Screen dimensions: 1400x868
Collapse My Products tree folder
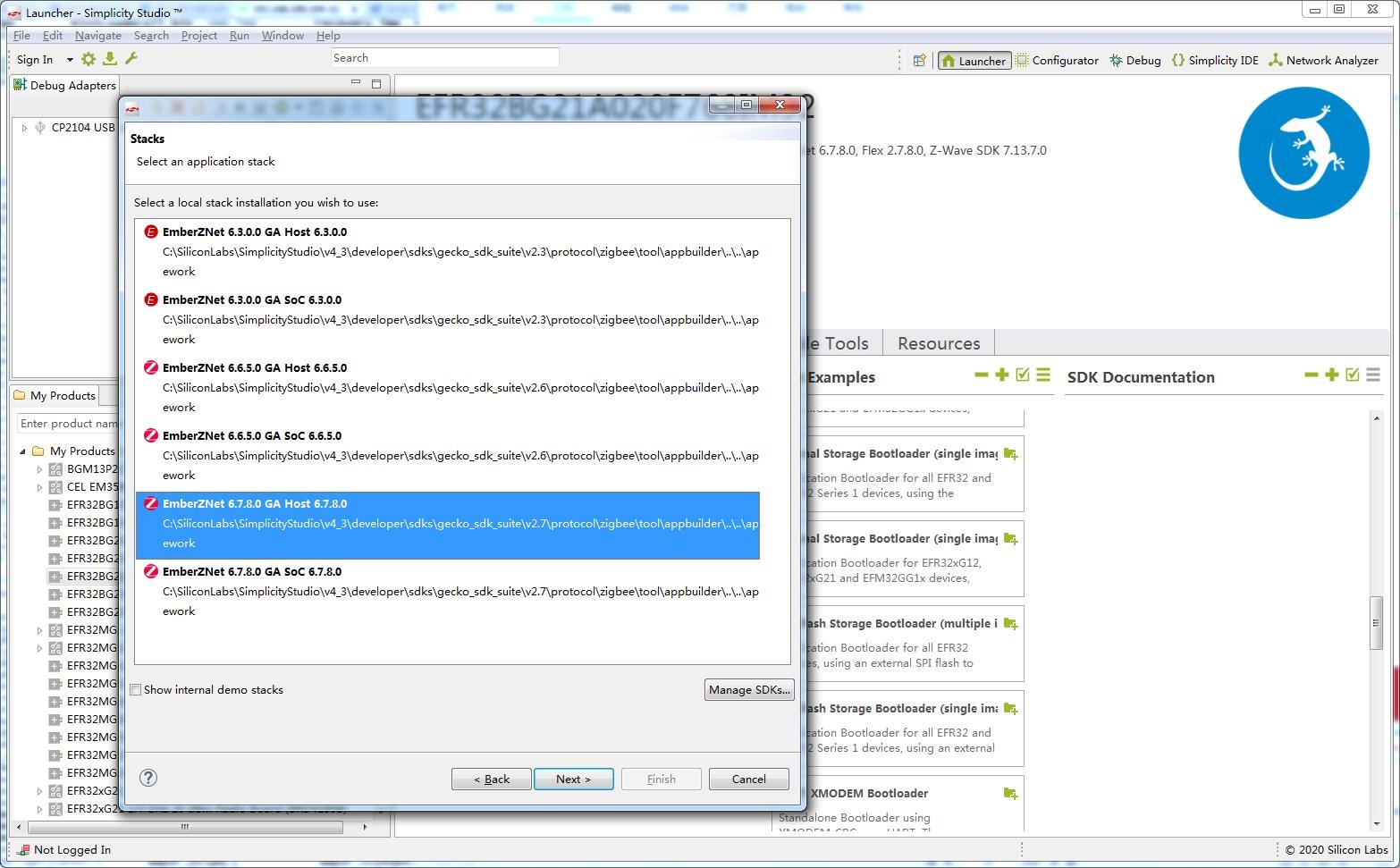22,451
